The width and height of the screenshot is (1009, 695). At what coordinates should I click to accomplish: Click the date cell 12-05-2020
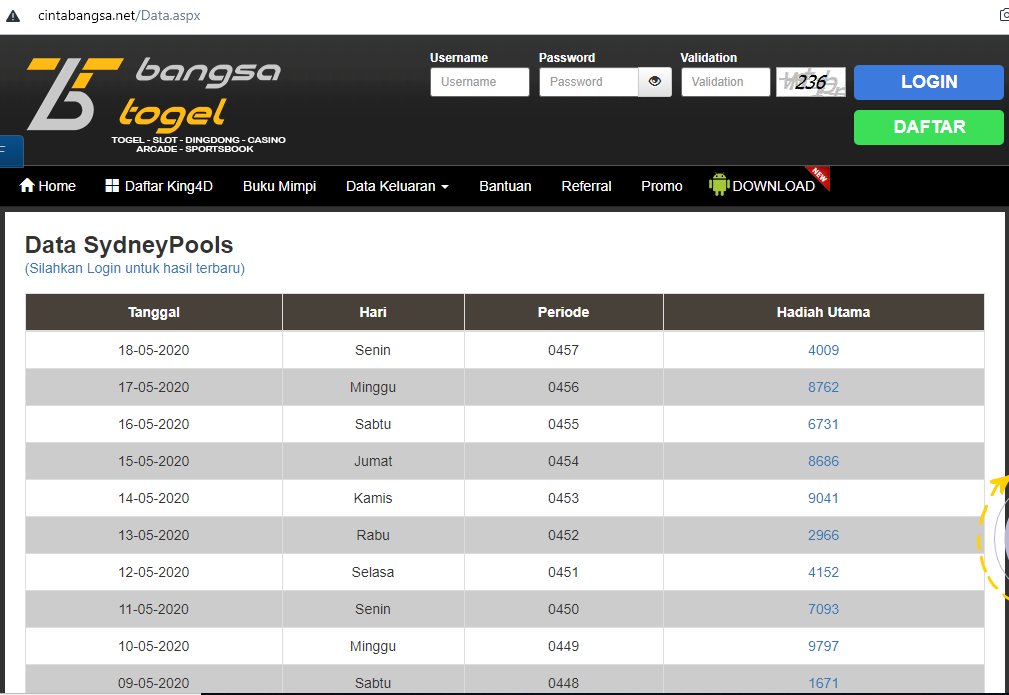click(x=154, y=572)
